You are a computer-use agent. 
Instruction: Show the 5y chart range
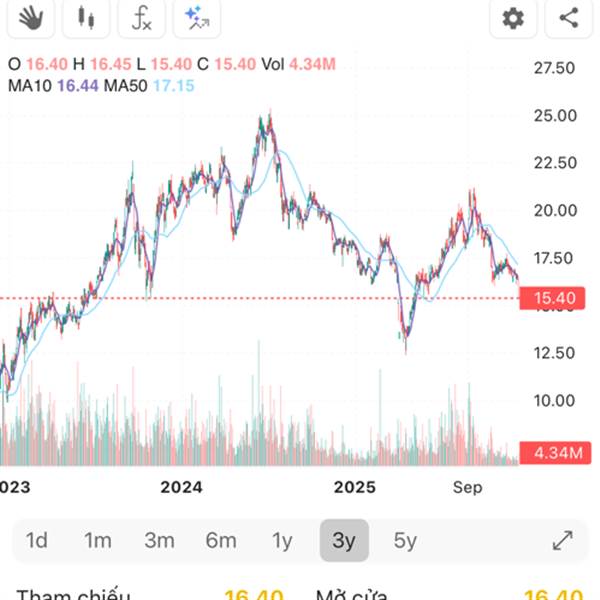(405, 541)
